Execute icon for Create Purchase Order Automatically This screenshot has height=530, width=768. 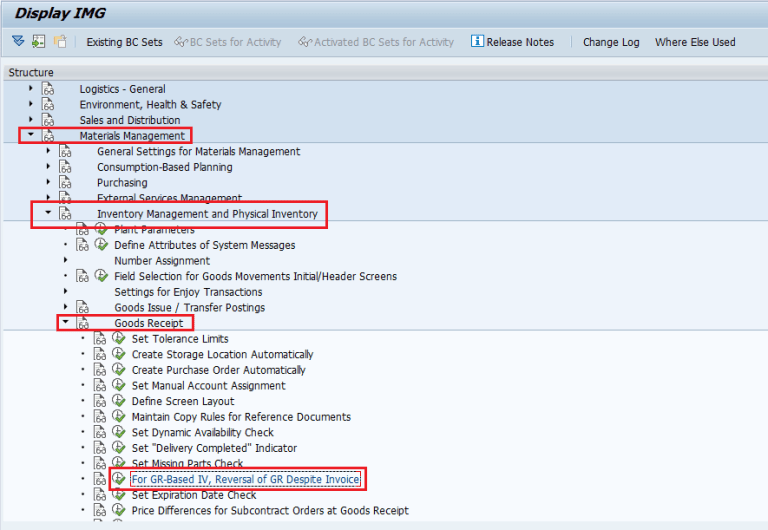pyautogui.click(x=119, y=369)
